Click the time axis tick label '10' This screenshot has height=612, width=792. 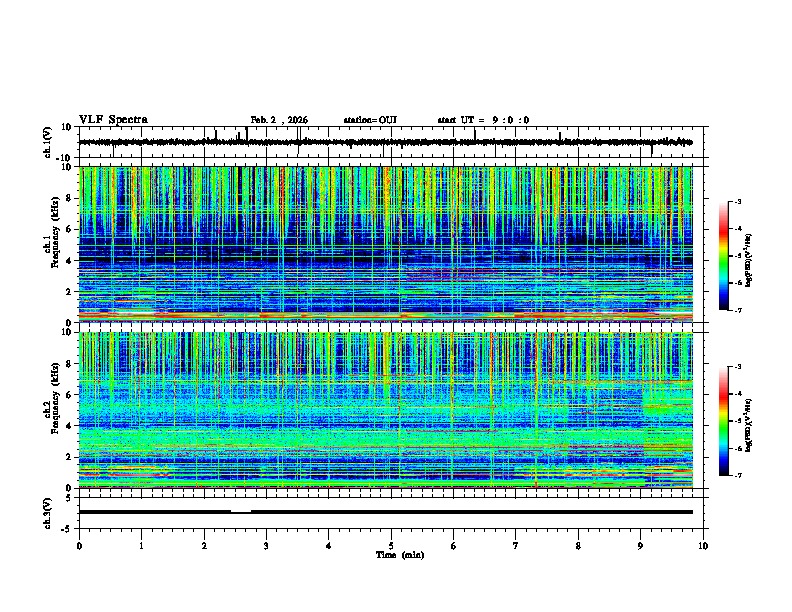pos(703,546)
